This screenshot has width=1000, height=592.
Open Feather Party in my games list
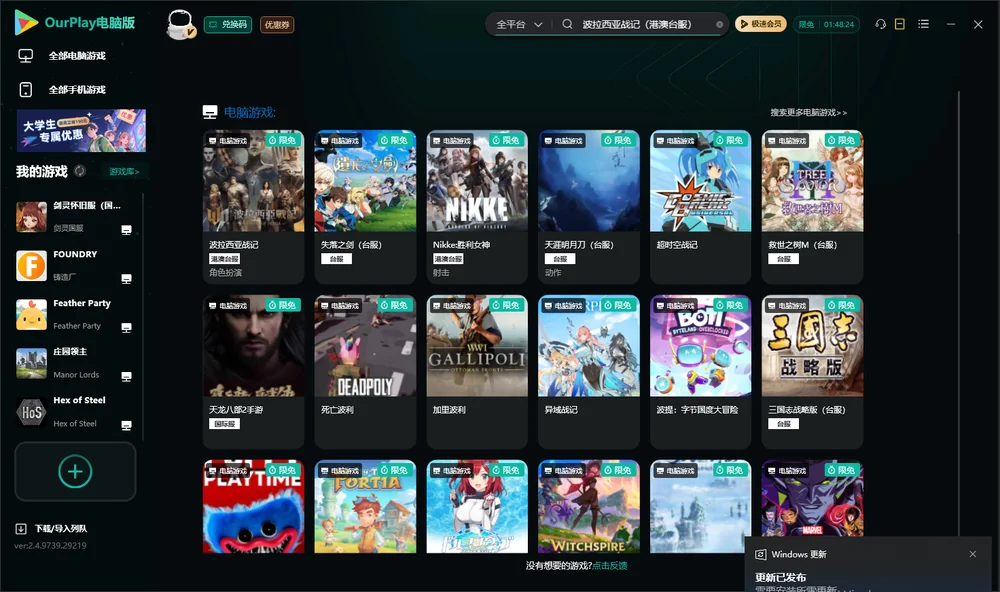[x=75, y=314]
